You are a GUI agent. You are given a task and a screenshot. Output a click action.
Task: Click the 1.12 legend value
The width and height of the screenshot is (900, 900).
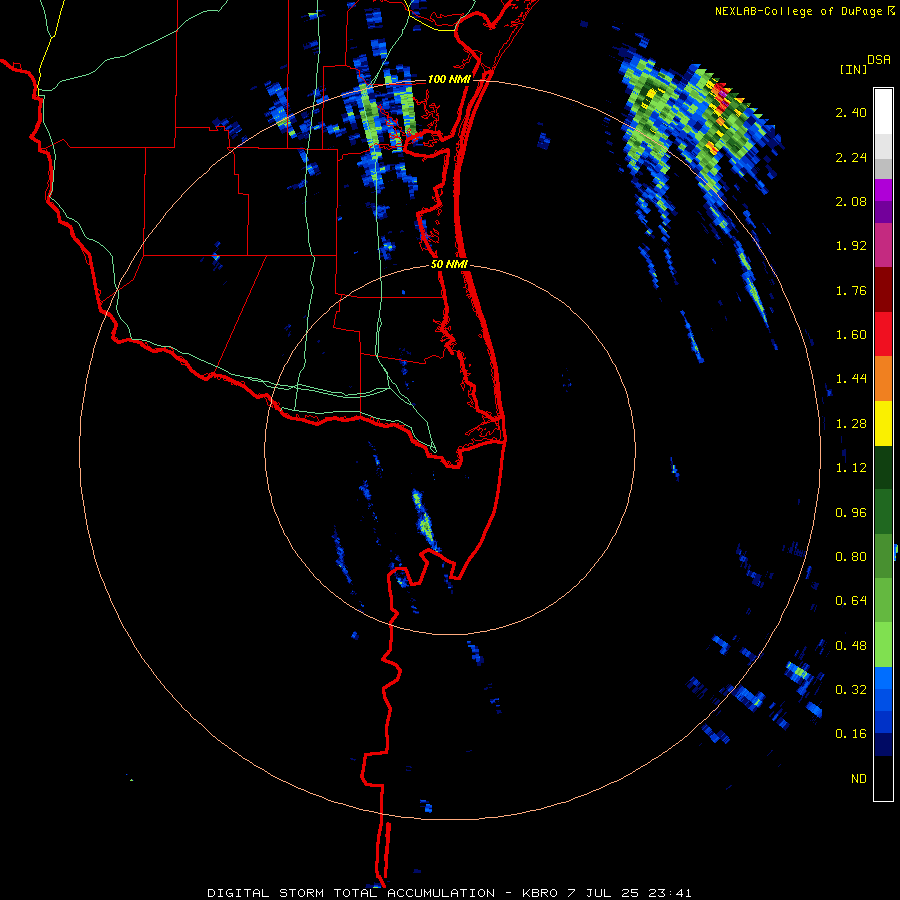851,468
